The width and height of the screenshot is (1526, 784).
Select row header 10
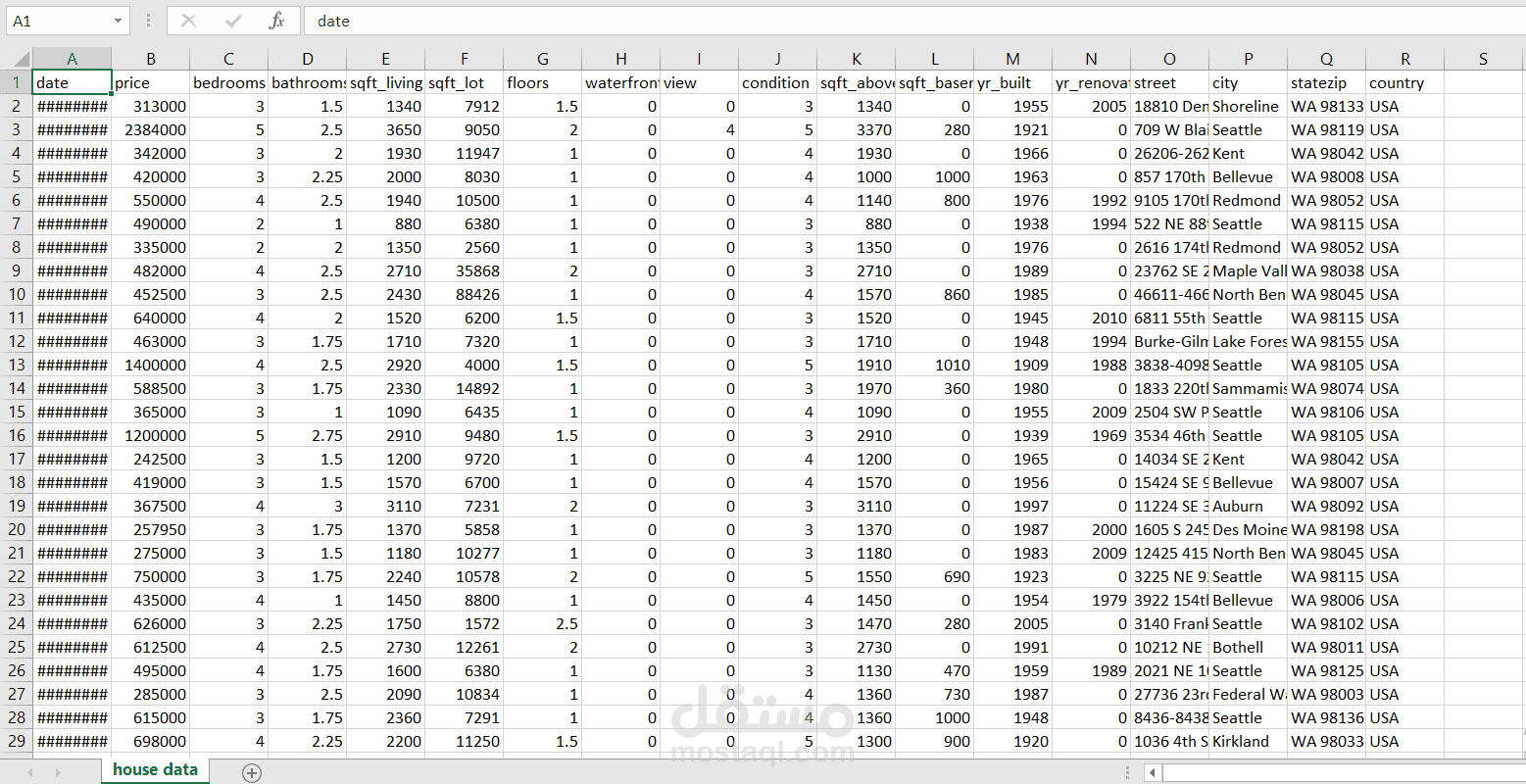click(x=18, y=294)
